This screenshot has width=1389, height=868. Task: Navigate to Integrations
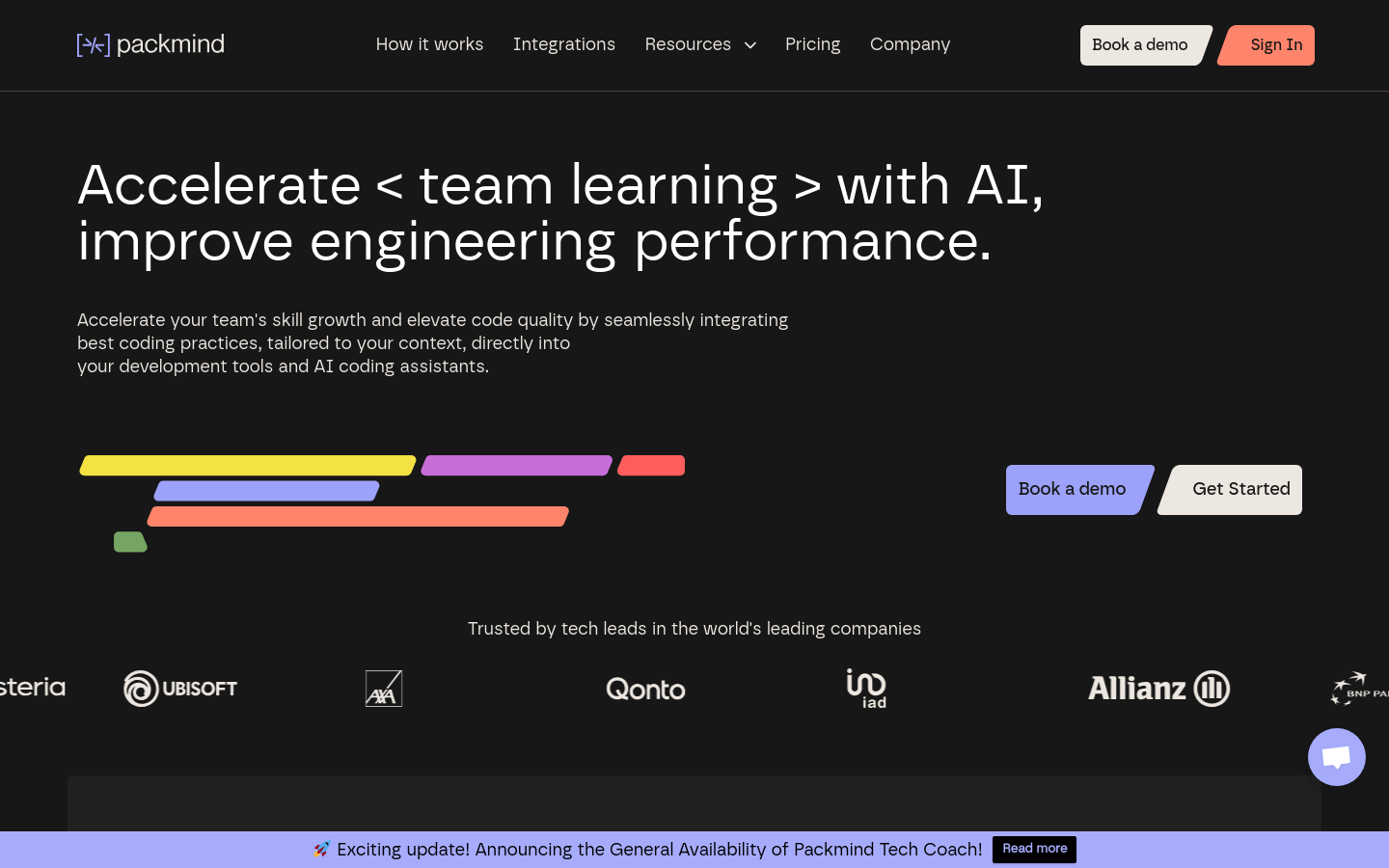(564, 44)
